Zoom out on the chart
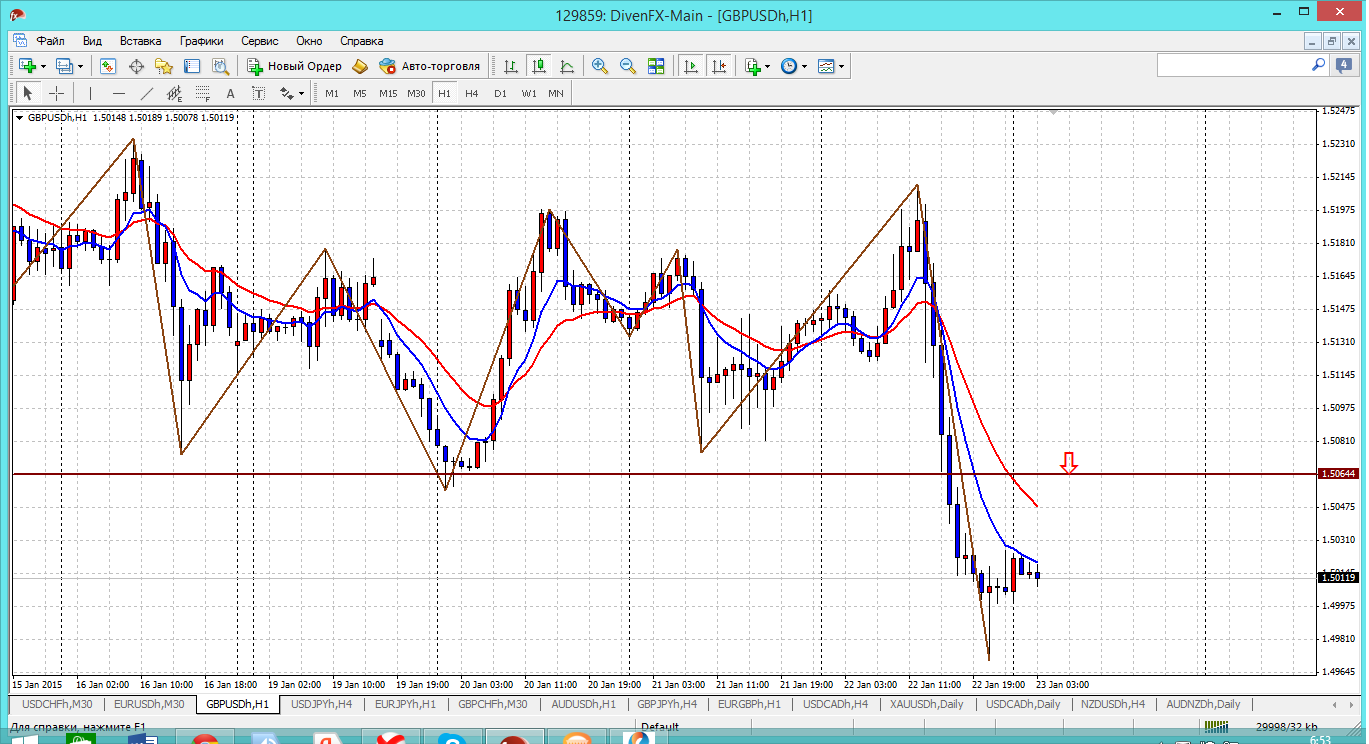The width and height of the screenshot is (1369, 744). (x=628, y=66)
